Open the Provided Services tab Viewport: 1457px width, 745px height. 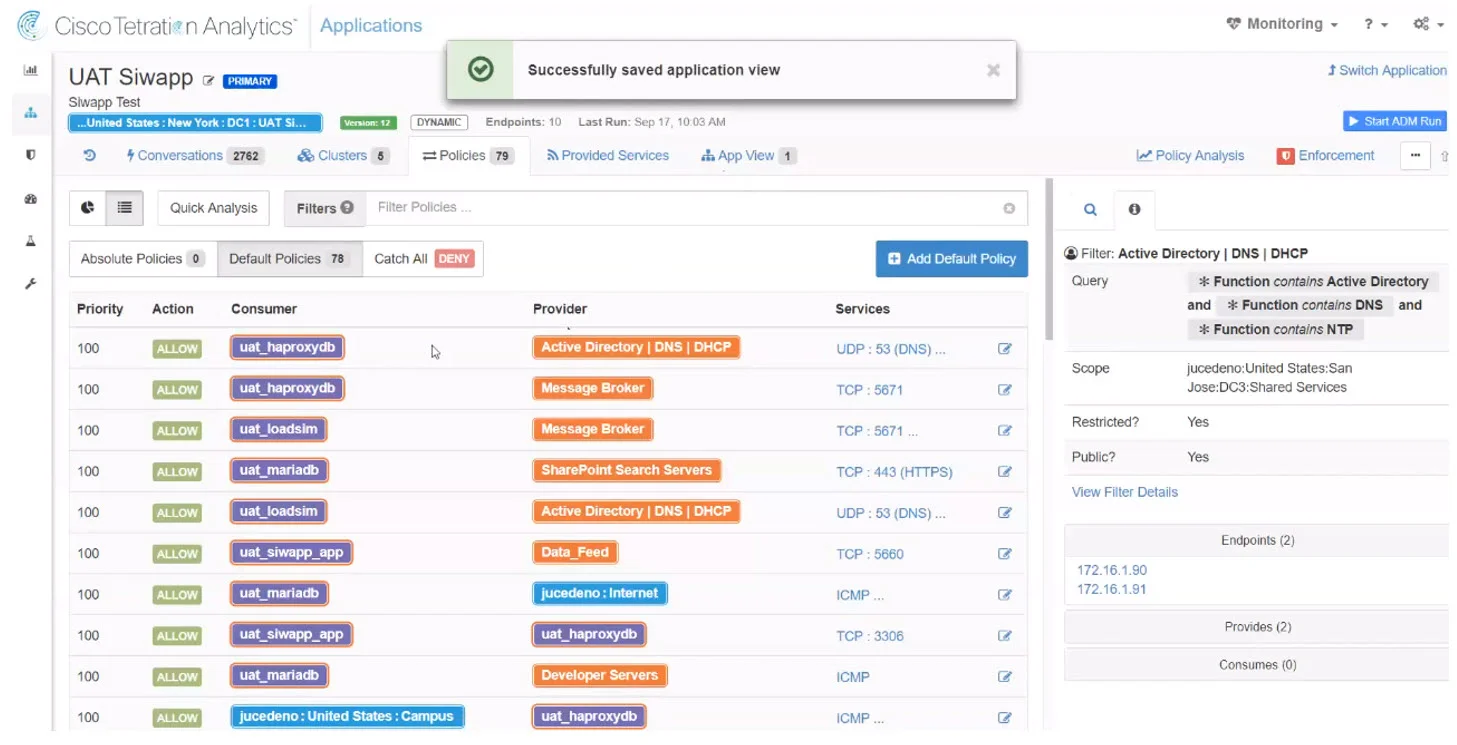coord(607,156)
